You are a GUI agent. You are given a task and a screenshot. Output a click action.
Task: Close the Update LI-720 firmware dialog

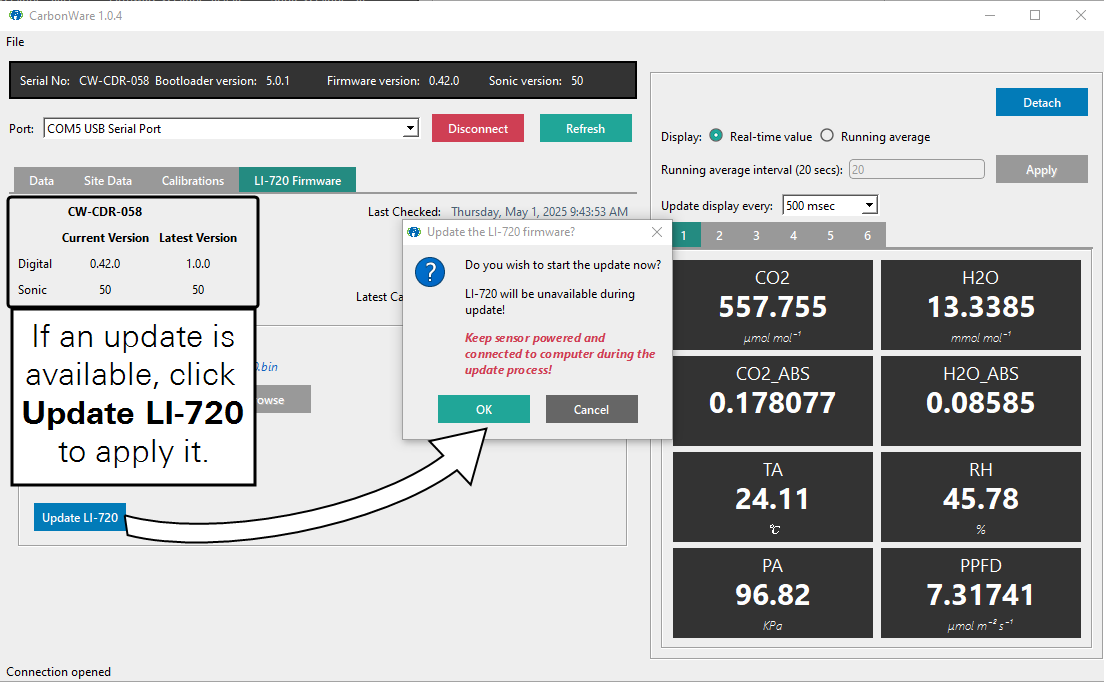click(657, 232)
